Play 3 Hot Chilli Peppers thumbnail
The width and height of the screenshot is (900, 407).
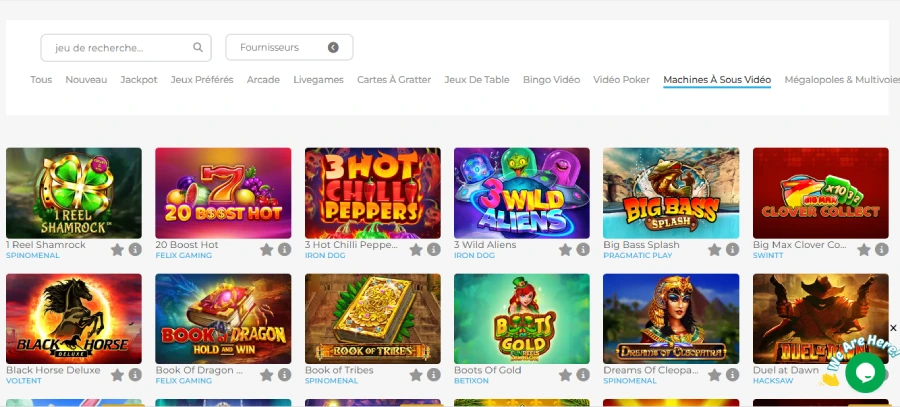[x=373, y=193]
